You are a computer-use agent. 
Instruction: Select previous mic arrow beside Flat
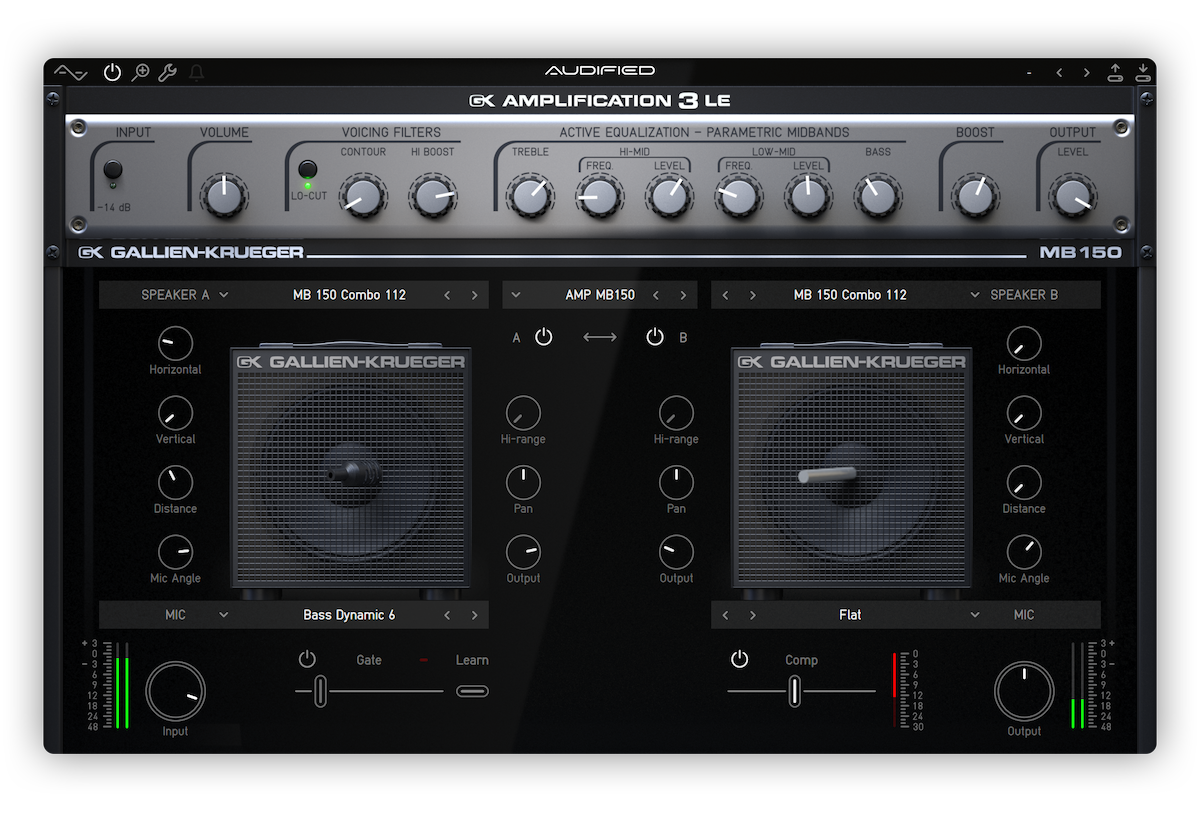coord(725,615)
